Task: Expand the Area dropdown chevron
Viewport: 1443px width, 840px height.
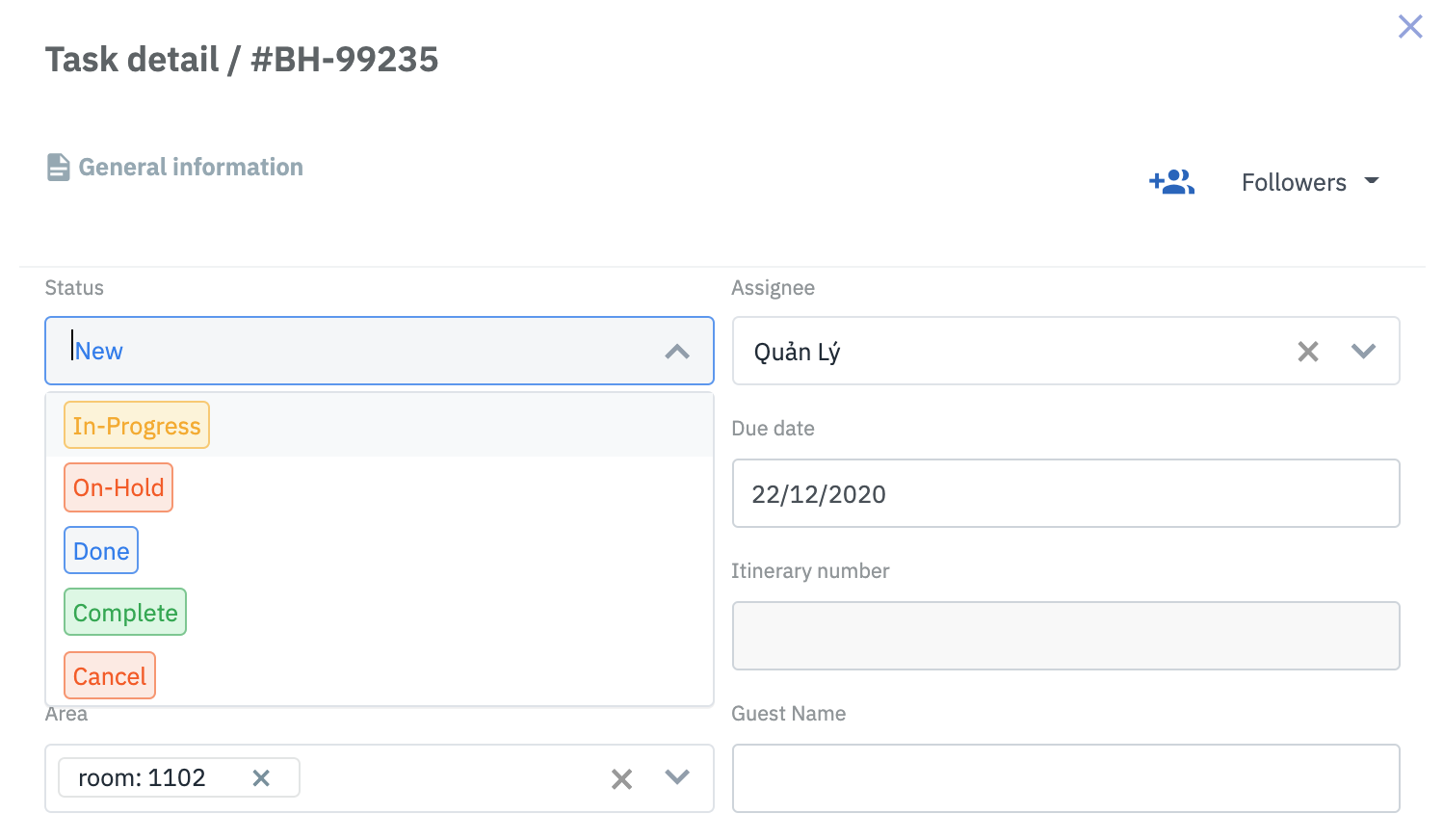Action: [x=677, y=777]
